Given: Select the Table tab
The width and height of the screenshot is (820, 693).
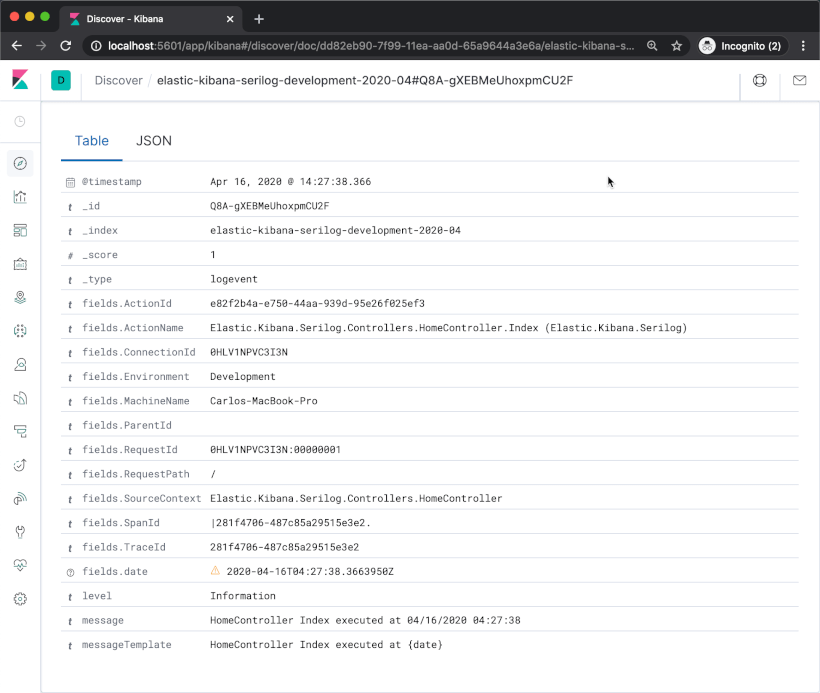Looking at the screenshot, I should pyautogui.click(x=92, y=141).
